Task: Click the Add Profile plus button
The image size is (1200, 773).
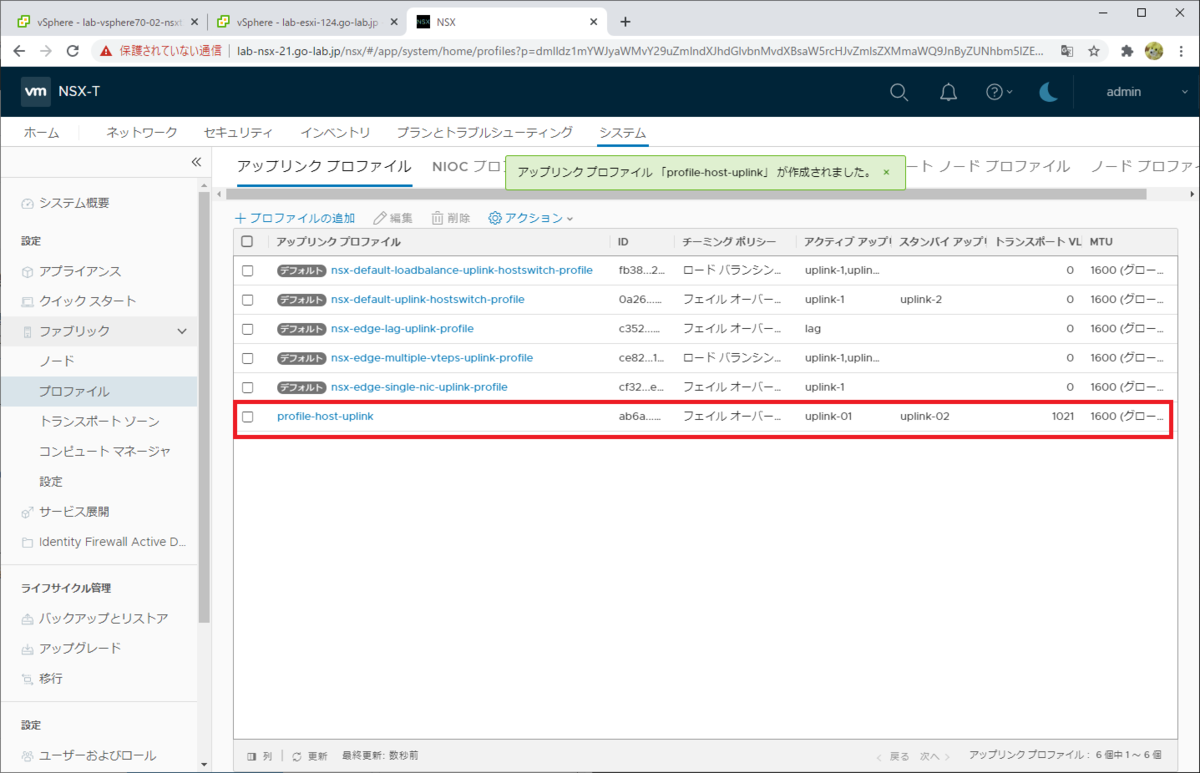Action: click(295, 218)
